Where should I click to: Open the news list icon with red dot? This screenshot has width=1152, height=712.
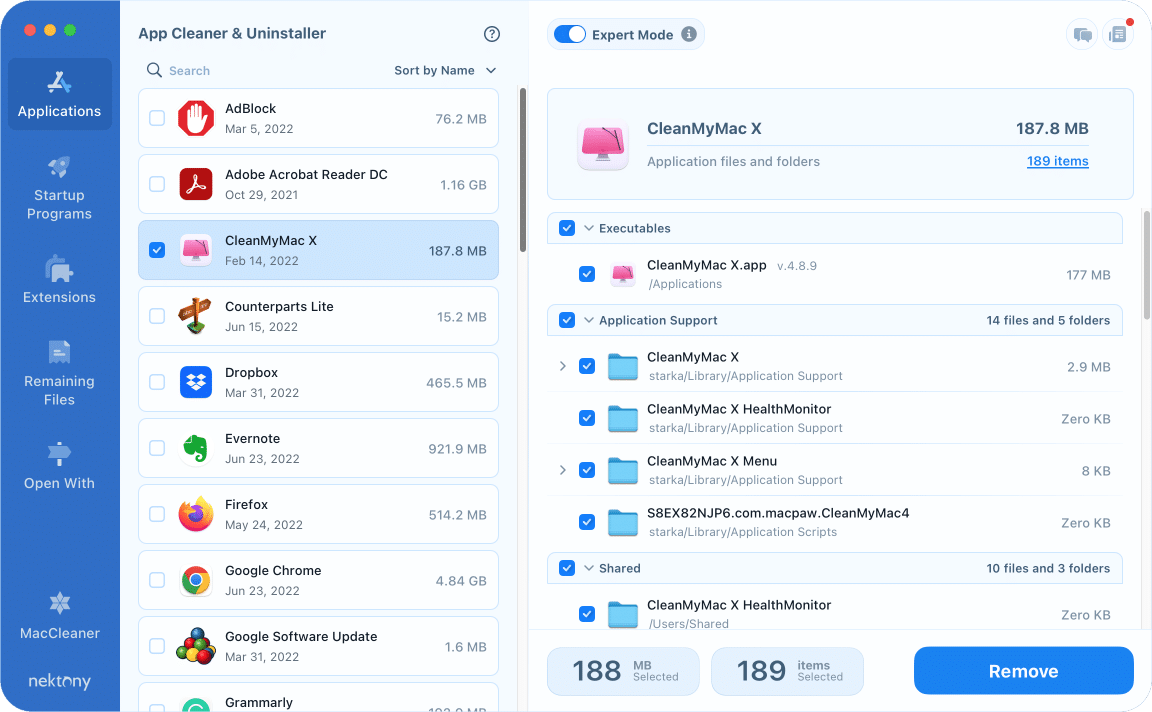point(1117,35)
